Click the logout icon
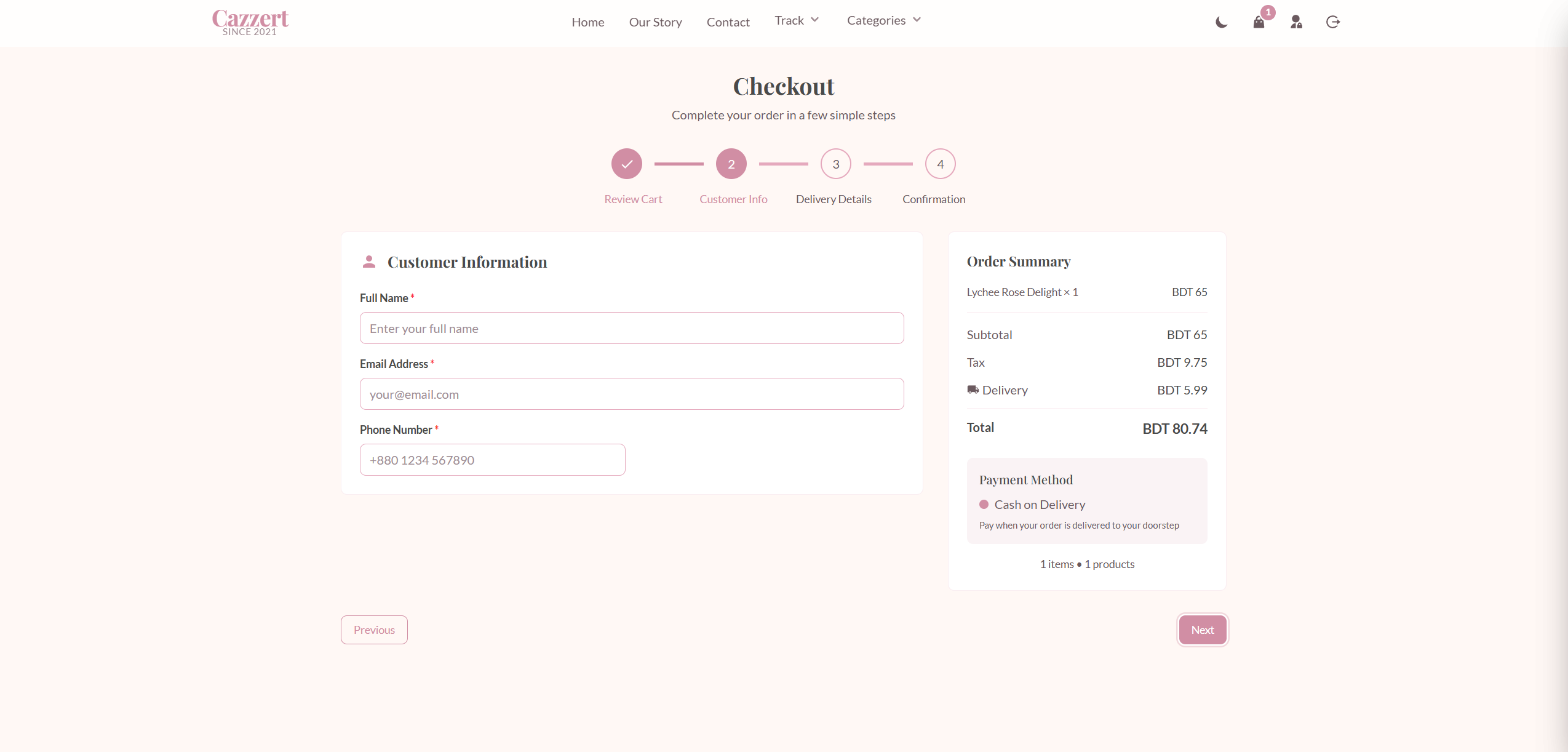This screenshot has height=752, width=1568. pyautogui.click(x=1332, y=22)
